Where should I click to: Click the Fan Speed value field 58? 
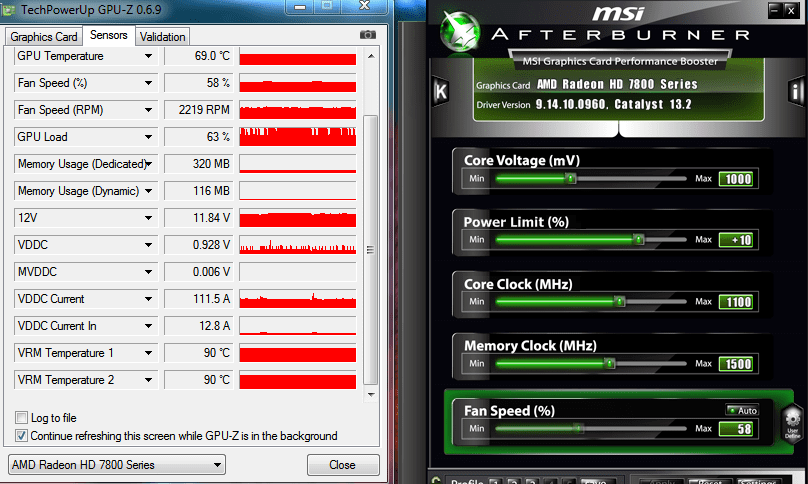coord(736,429)
